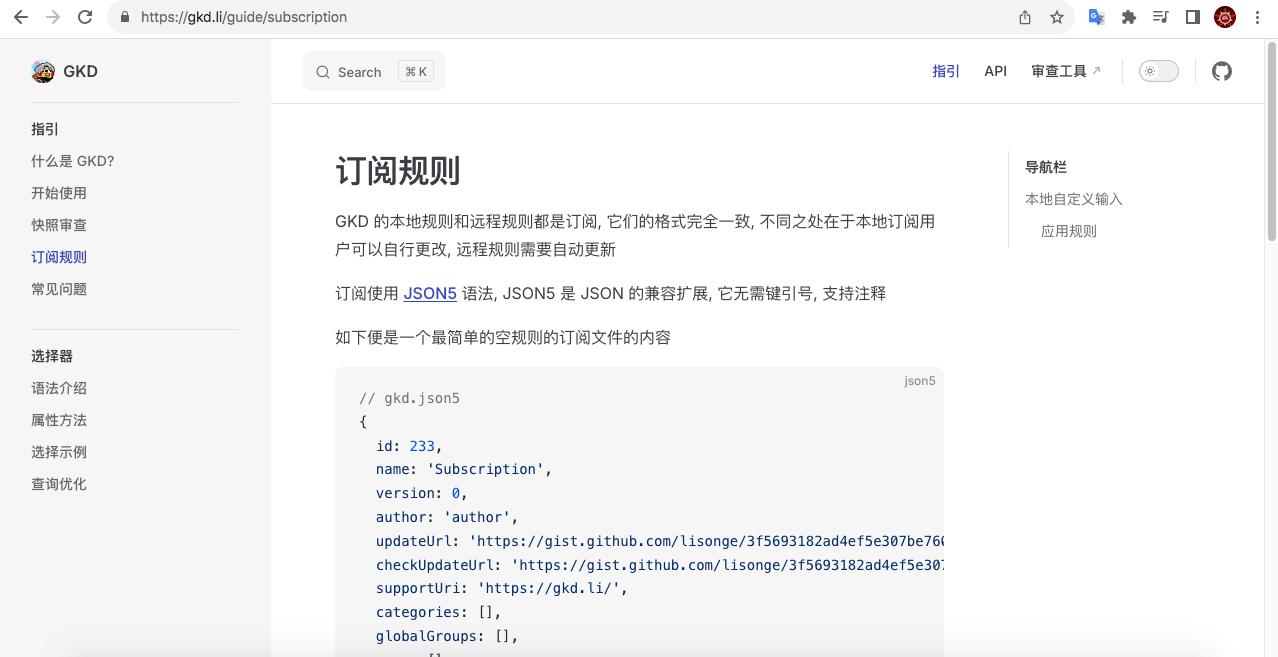Open the Chrome three-dot menu
The image size is (1278, 657).
(x=1257, y=17)
